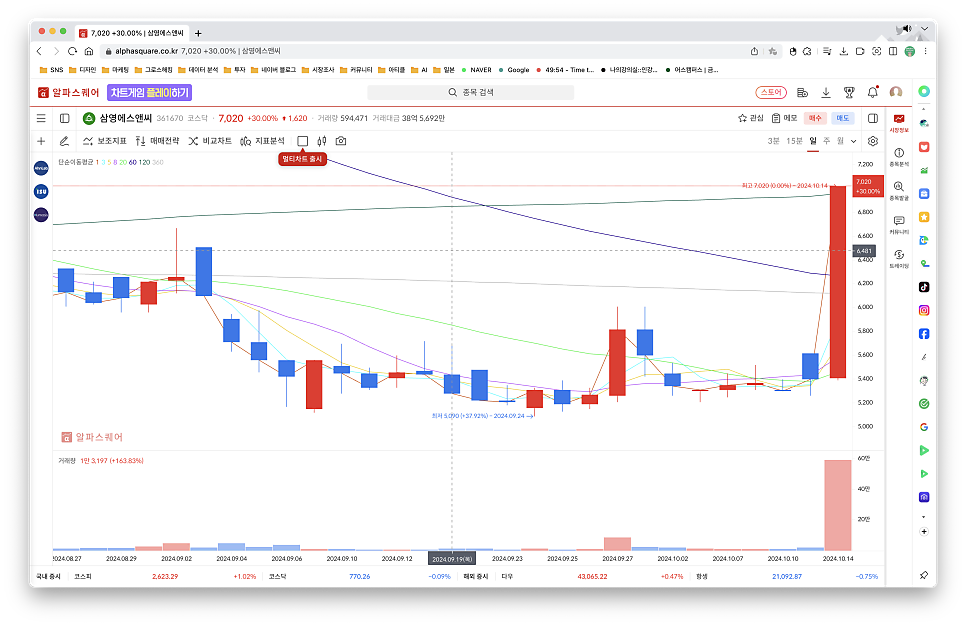The width and height of the screenshot is (966, 626).
Task: Open 매매전략 trading strategy menu
Action: point(157,141)
